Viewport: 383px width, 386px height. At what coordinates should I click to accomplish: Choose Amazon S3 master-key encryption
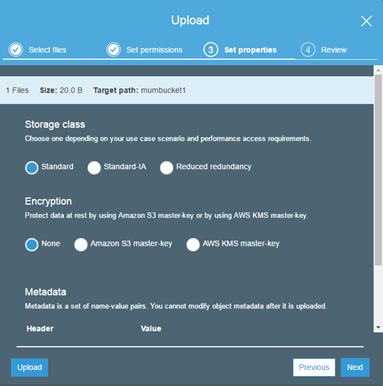click(81, 244)
